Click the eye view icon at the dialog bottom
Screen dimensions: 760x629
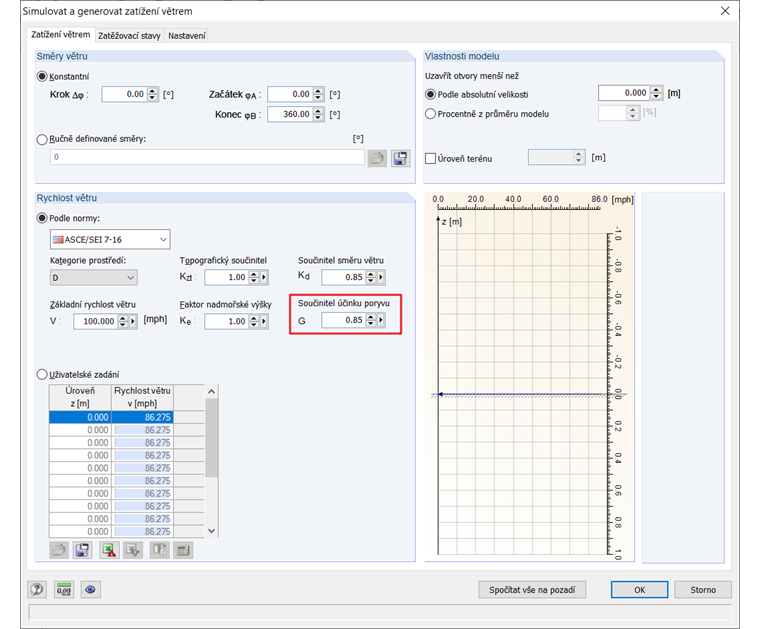click(90, 590)
